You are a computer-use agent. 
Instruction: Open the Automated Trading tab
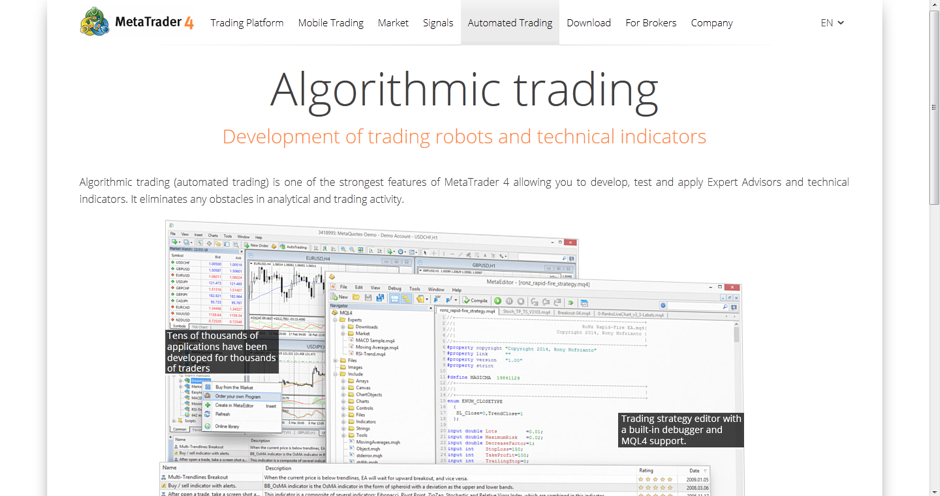[510, 23]
